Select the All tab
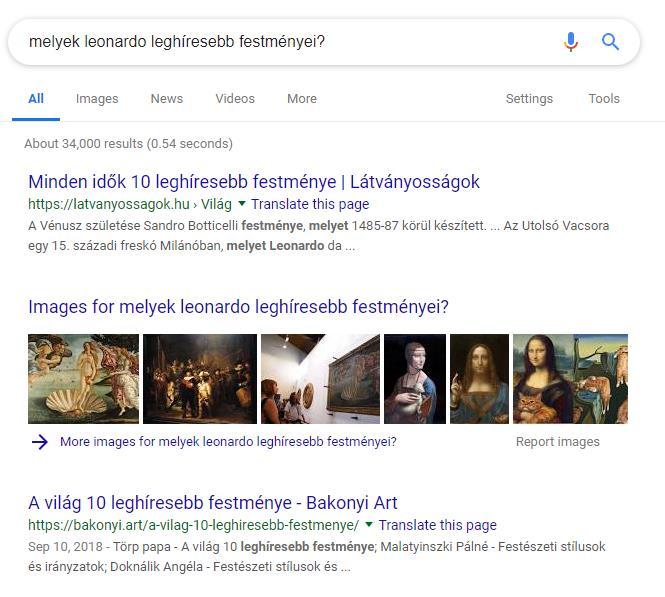Viewport: 665px width, 597px height. [36, 98]
